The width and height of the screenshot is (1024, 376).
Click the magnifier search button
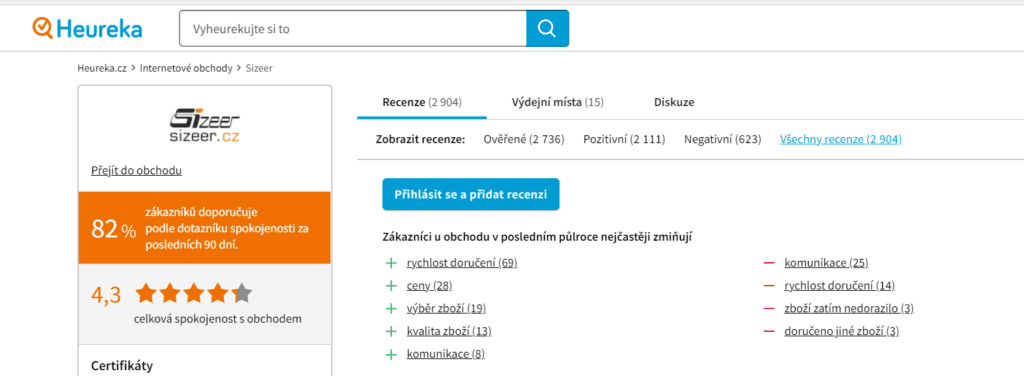[547, 28]
